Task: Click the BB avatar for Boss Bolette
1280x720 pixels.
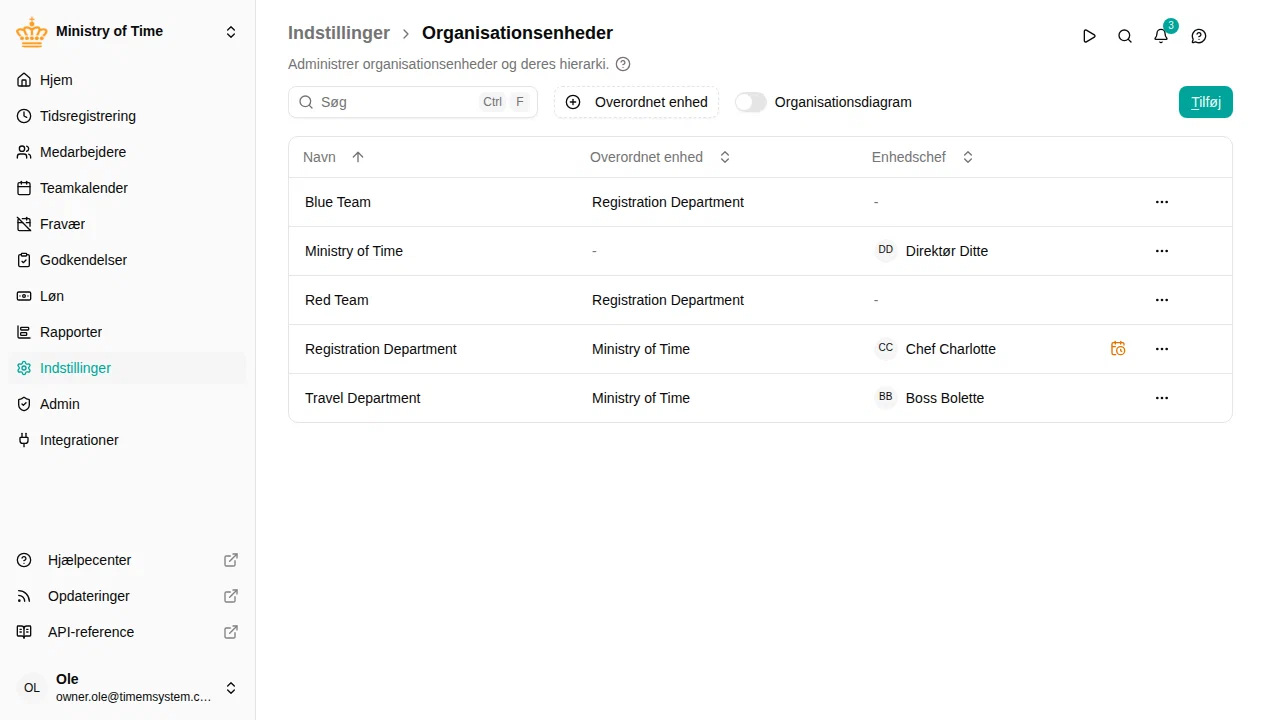Action: click(886, 397)
